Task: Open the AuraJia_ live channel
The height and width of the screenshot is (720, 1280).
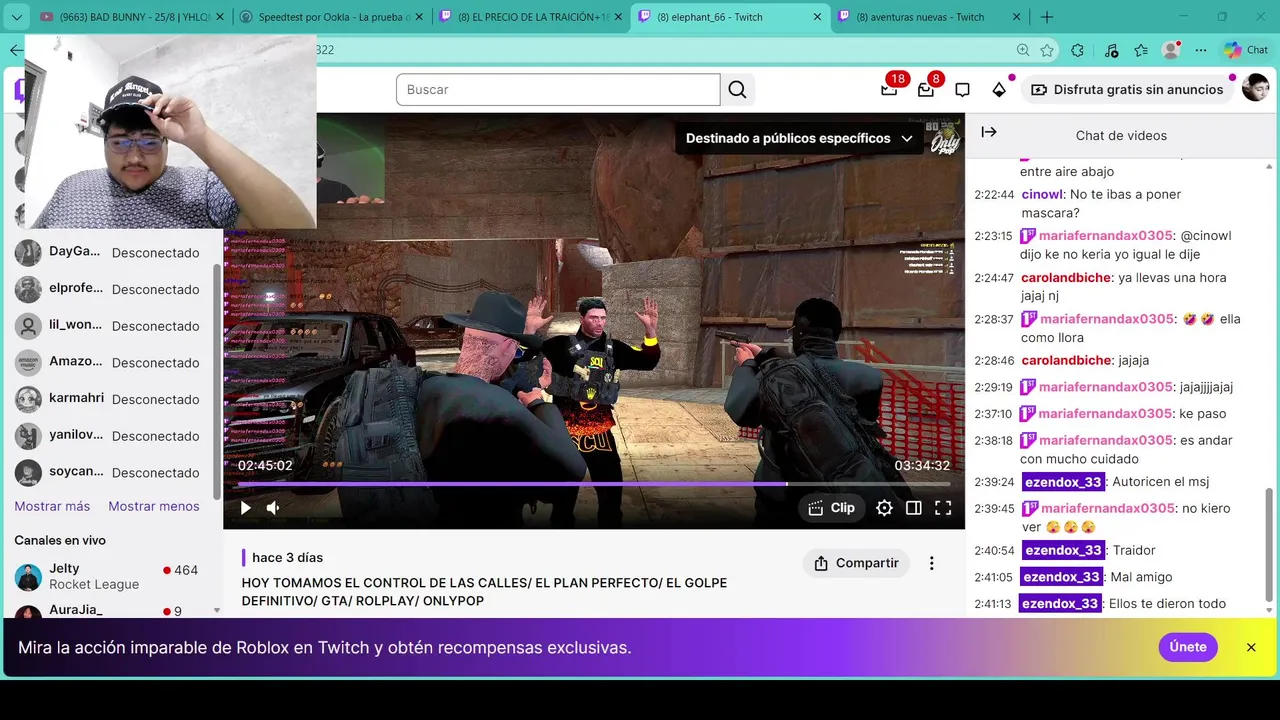Action: [x=107, y=610]
